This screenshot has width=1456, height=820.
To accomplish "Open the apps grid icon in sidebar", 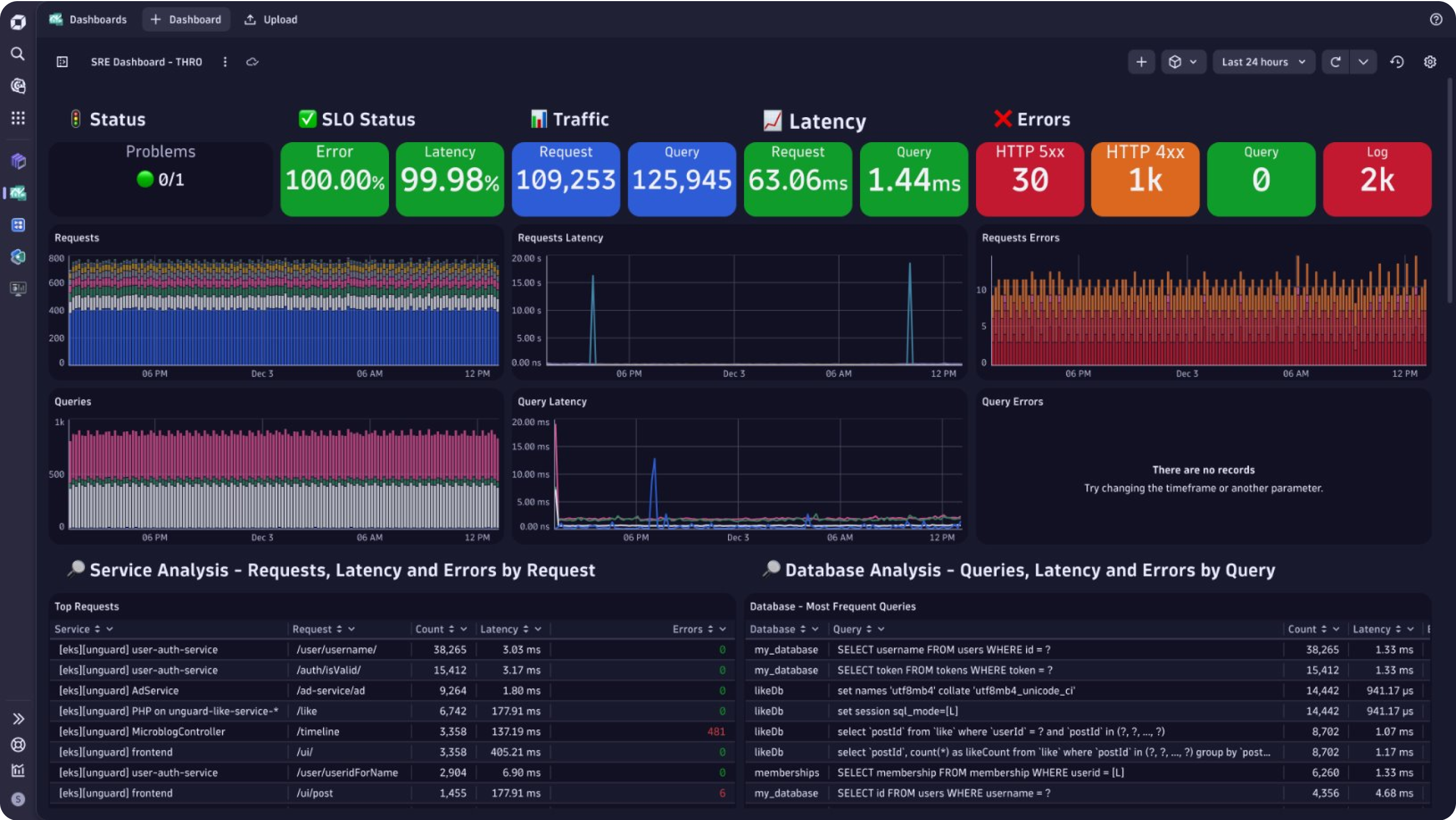I will pos(18,118).
